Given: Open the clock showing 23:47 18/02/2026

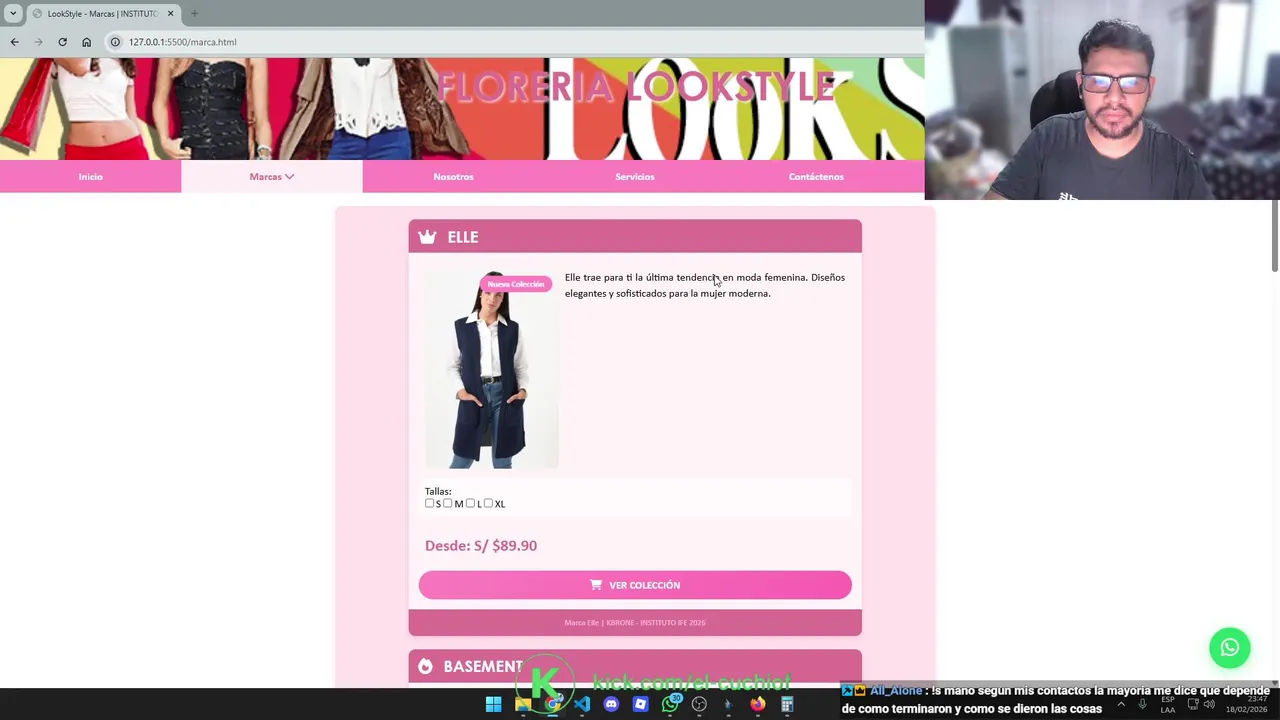Looking at the screenshot, I should coord(1246,704).
